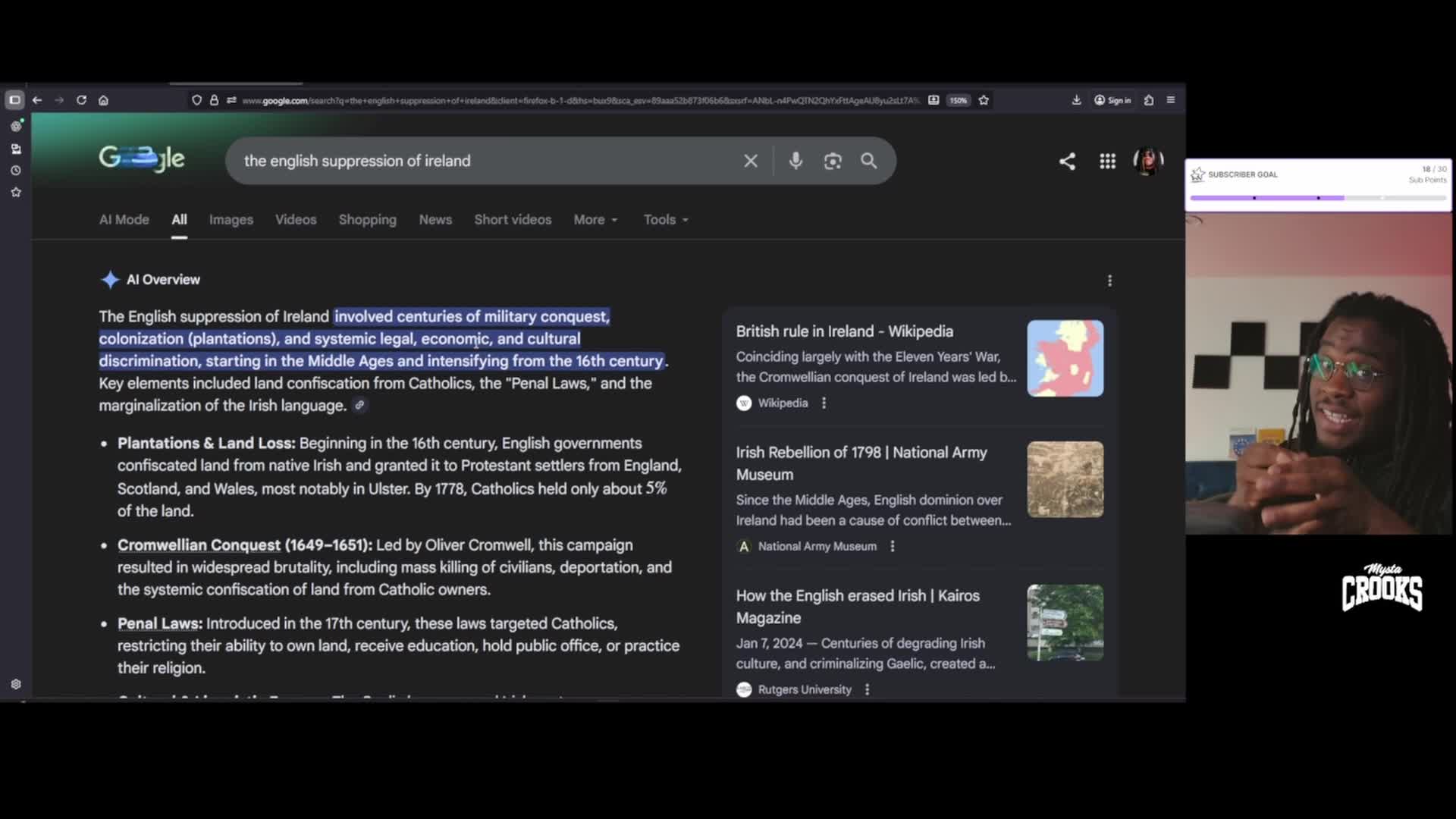1456x819 pixels.
Task: Expand the Tools dropdown
Action: (x=666, y=219)
